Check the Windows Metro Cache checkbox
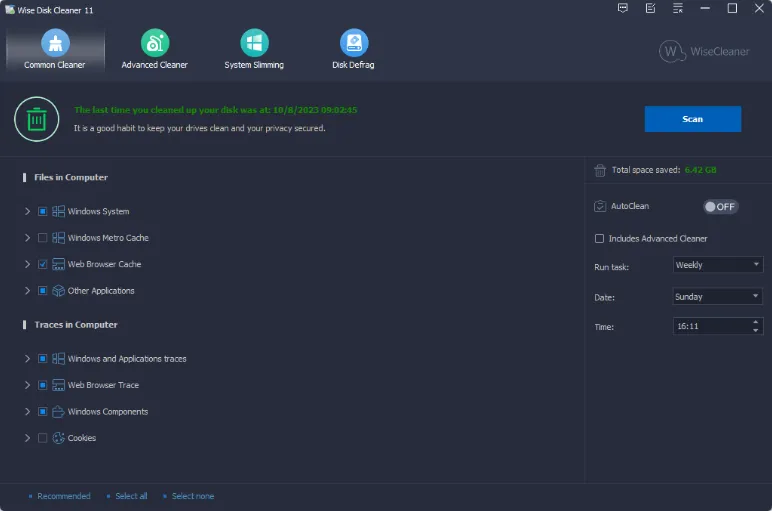The image size is (772, 511). click(42, 238)
